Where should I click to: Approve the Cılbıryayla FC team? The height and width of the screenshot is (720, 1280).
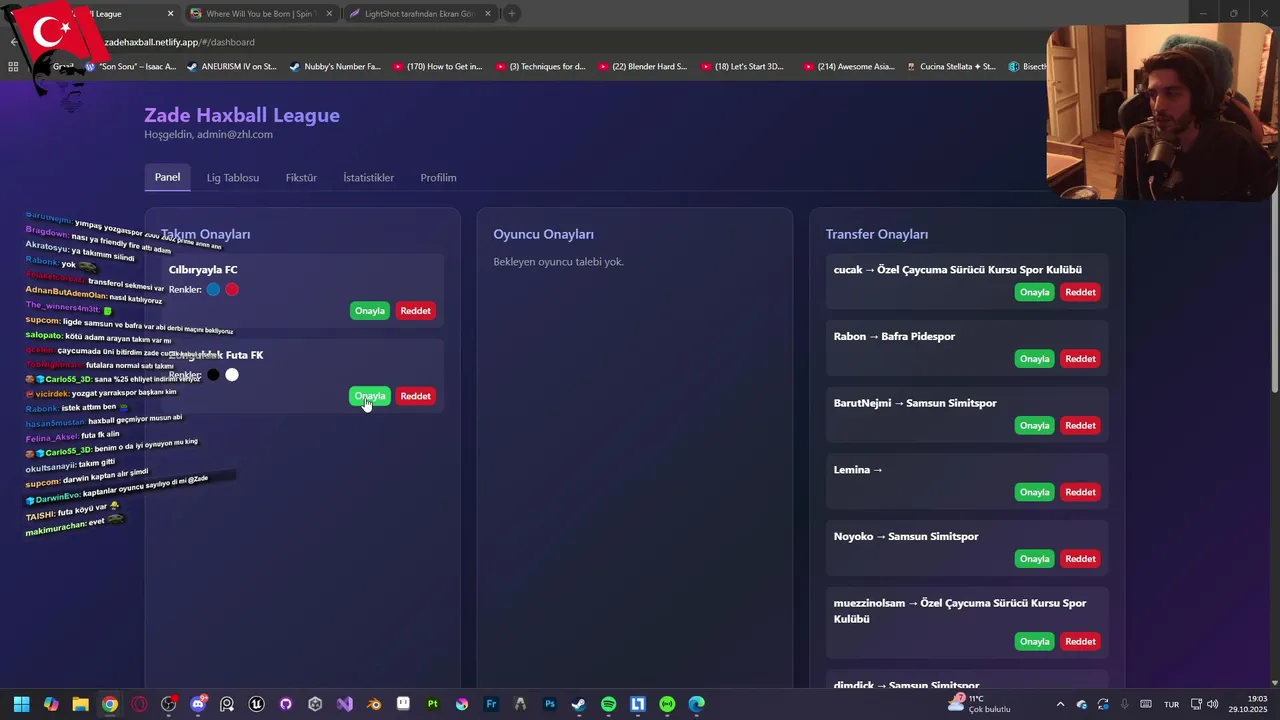[x=370, y=311]
